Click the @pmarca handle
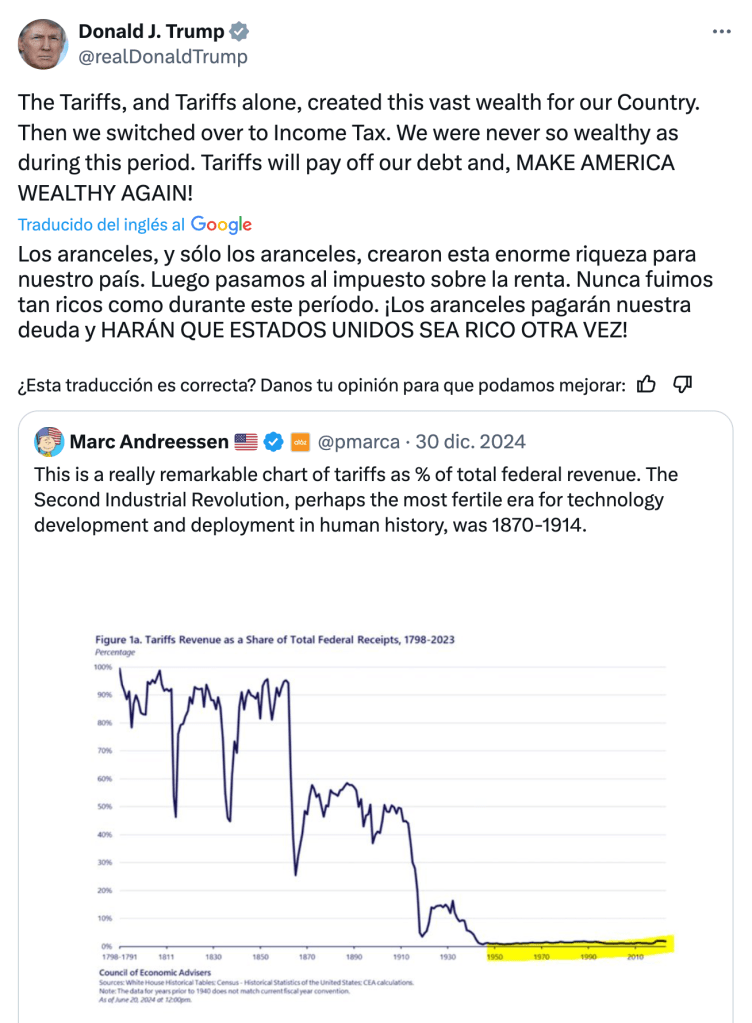The image size is (752, 1023). pos(359,441)
